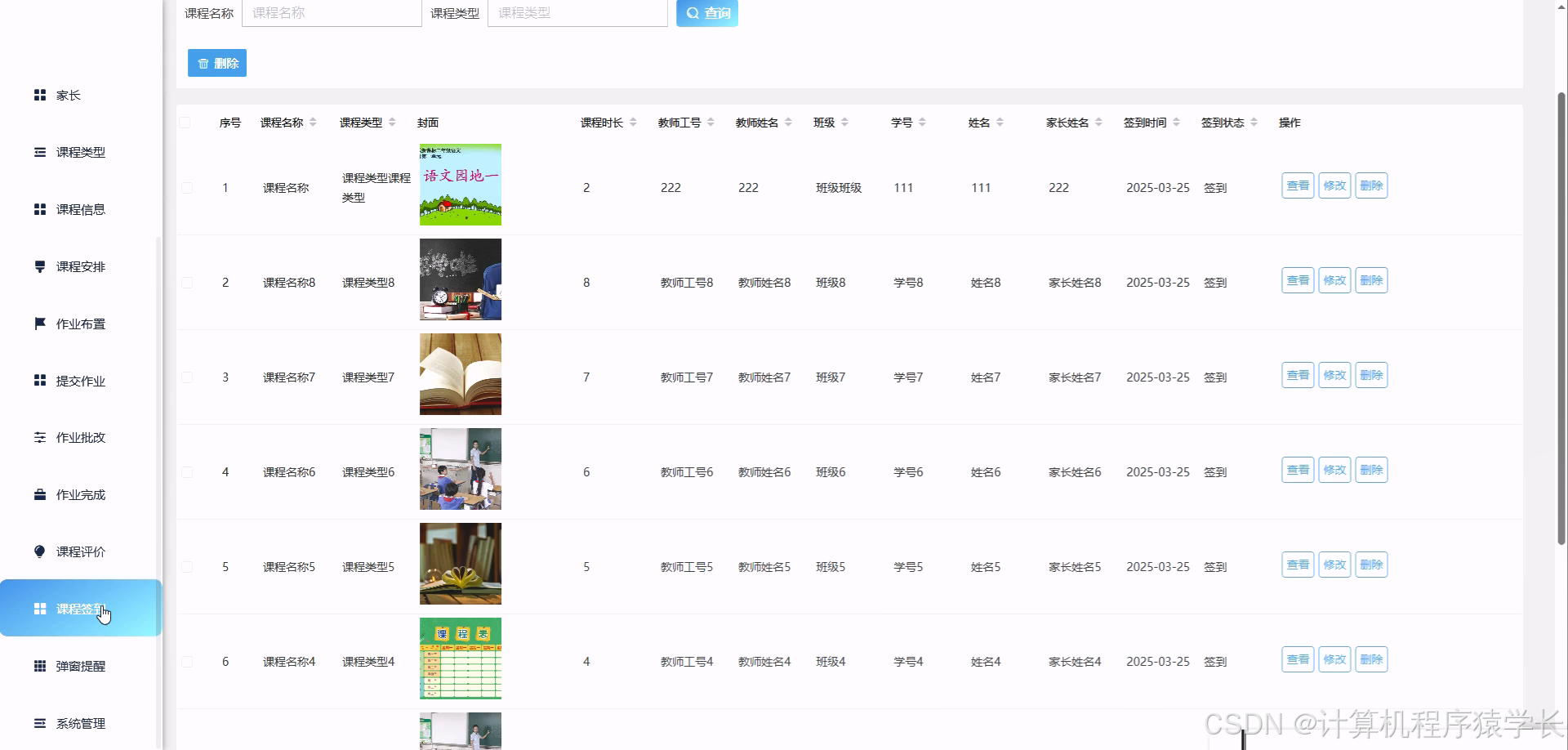The height and width of the screenshot is (750, 1568).
Task: Sort by 教师姓名 using its sort control
Action: (x=789, y=122)
